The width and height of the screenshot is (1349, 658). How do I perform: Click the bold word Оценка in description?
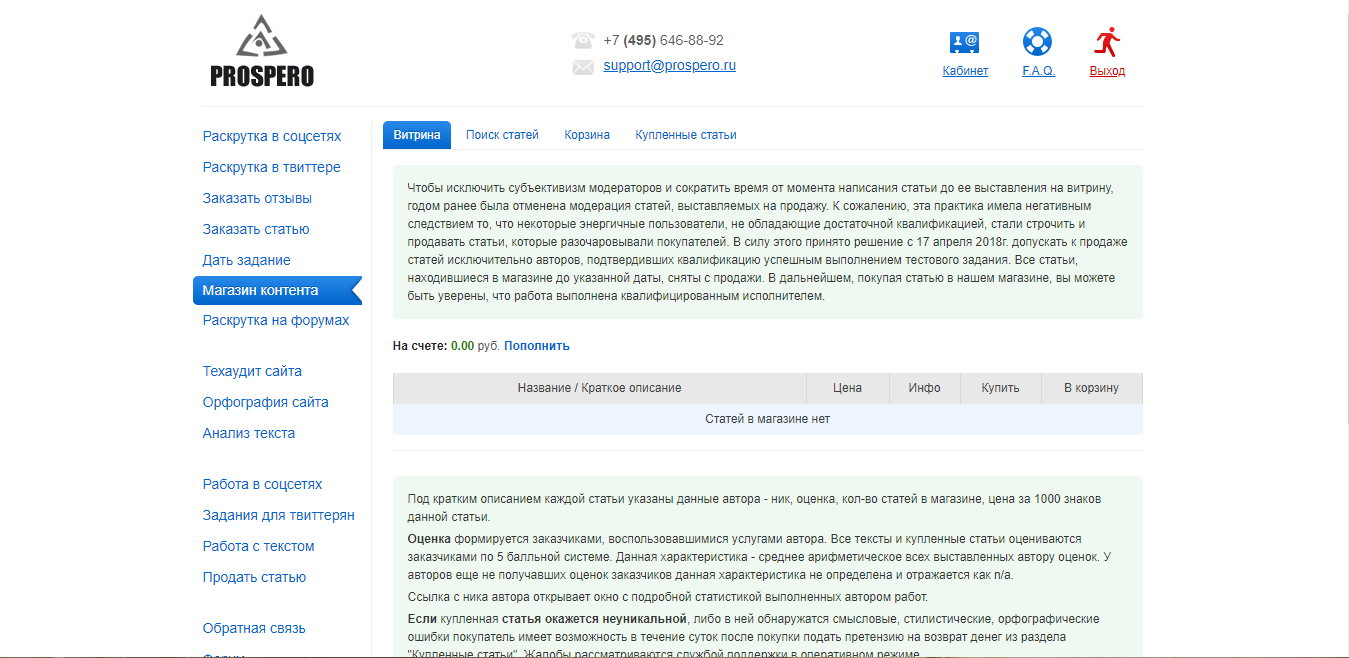429,538
